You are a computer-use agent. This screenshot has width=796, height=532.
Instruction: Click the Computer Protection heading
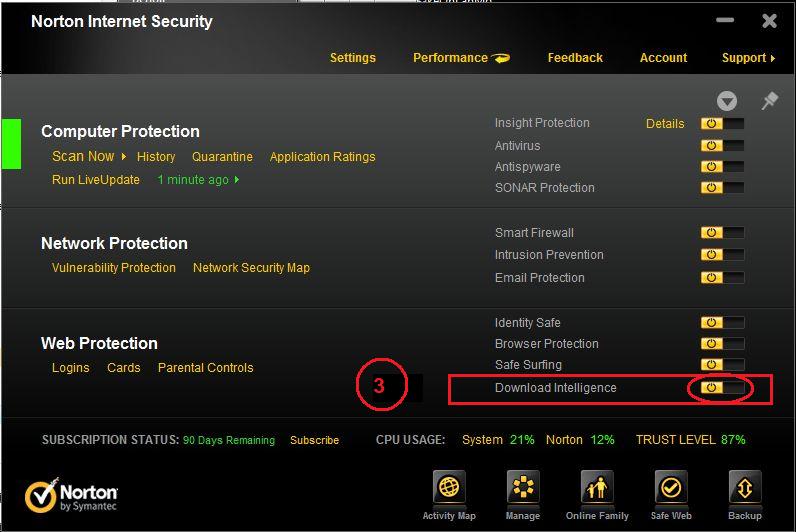(x=120, y=131)
